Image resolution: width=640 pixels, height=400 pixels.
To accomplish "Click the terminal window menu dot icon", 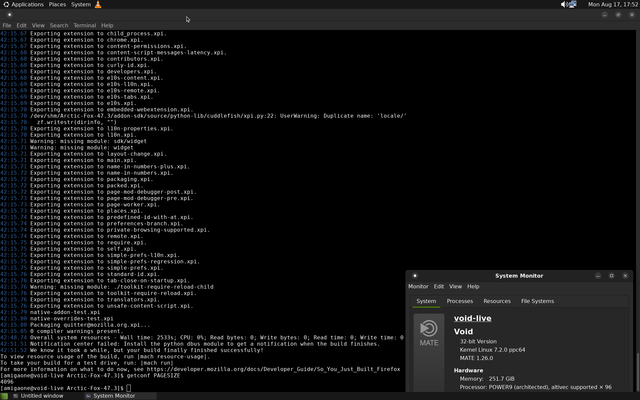I will tap(9, 15).
